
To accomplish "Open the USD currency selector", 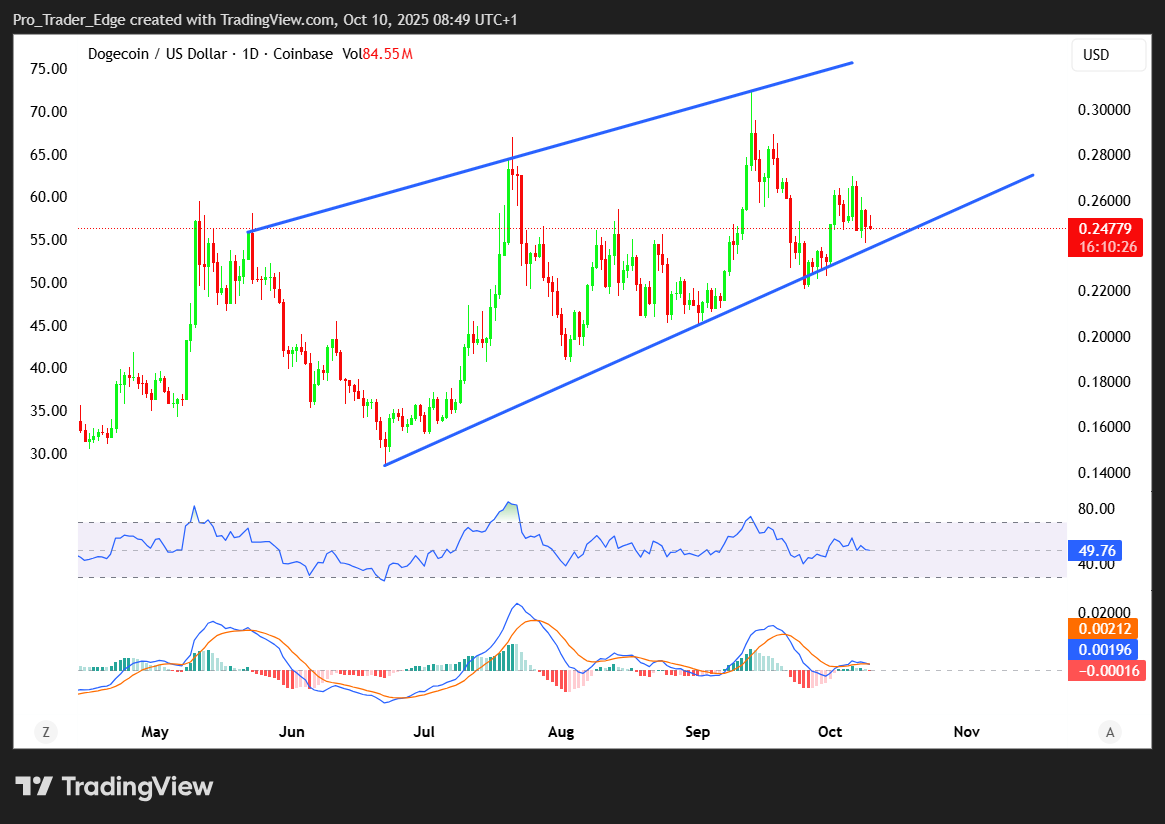I will click(x=1108, y=55).
